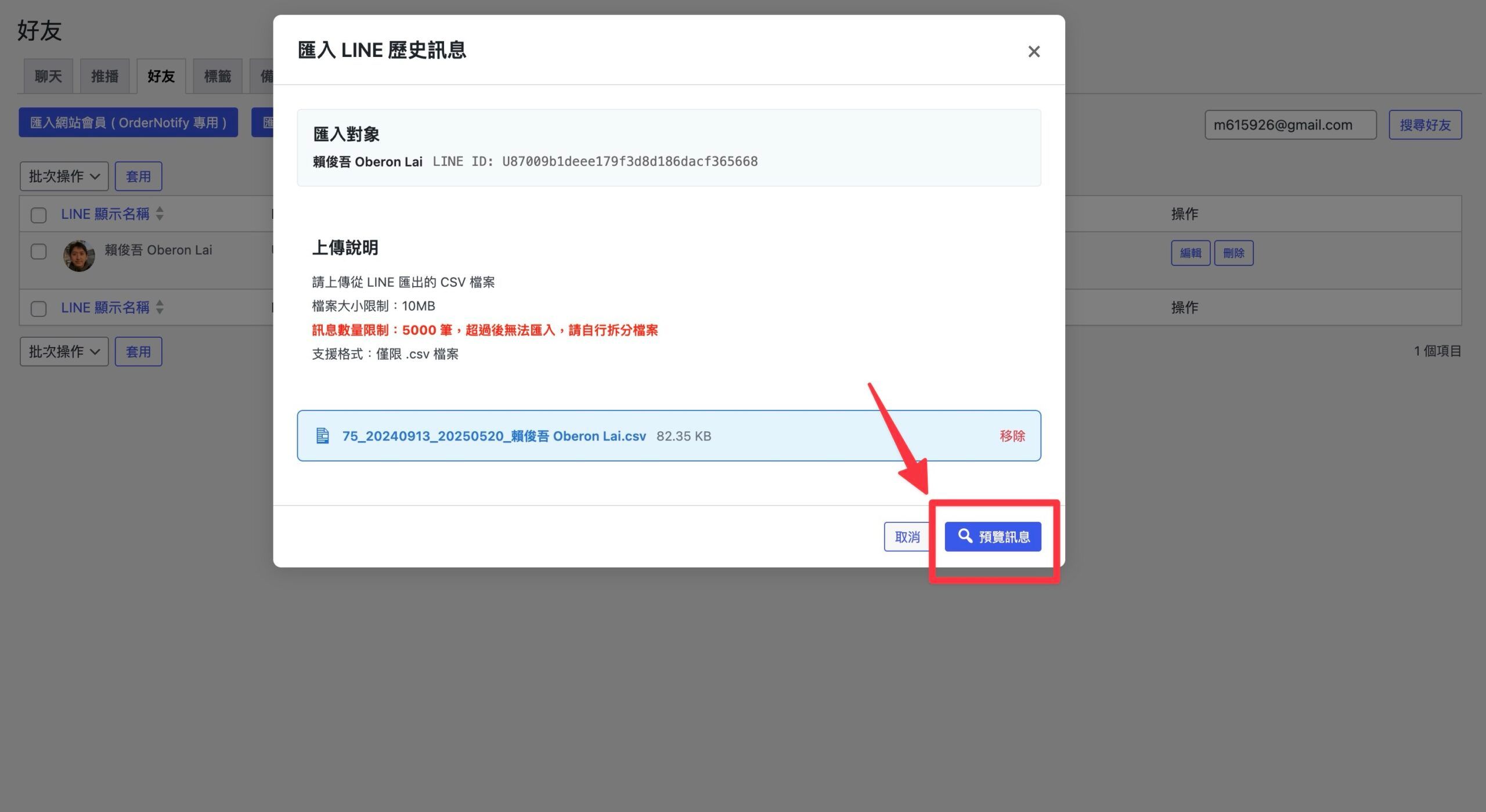1486x812 pixels.
Task: Click the avatar of 賴俊吾 Oberon Lai
Action: point(79,255)
